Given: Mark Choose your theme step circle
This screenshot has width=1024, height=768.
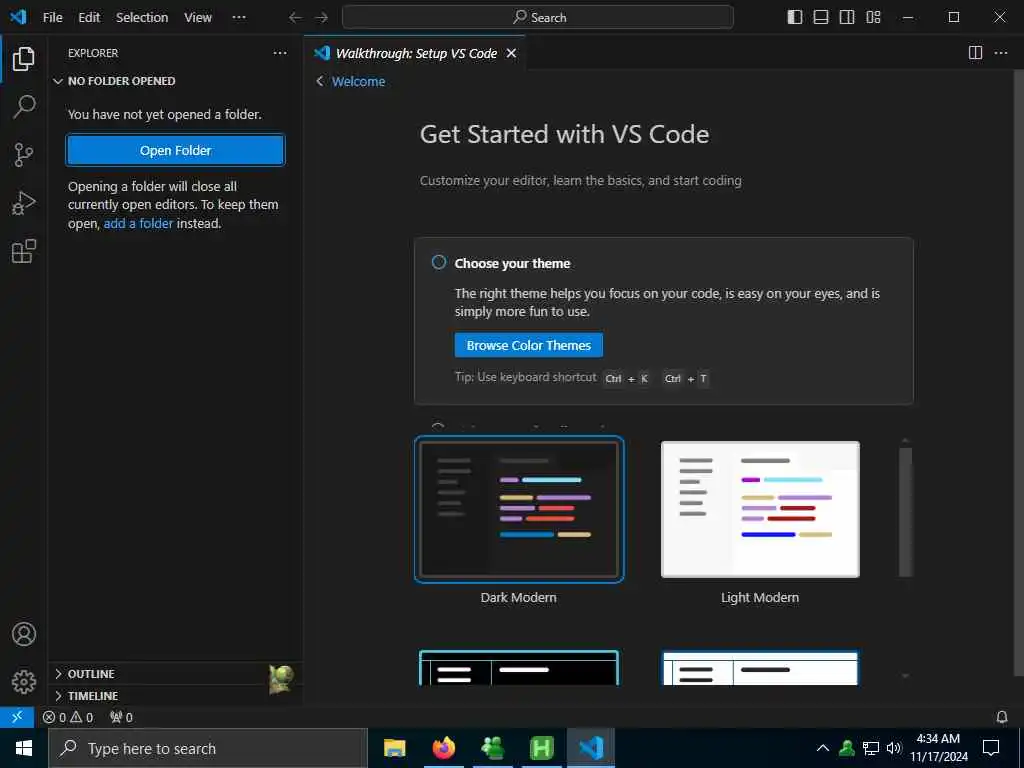Looking at the screenshot, I should tap(439, 263).
